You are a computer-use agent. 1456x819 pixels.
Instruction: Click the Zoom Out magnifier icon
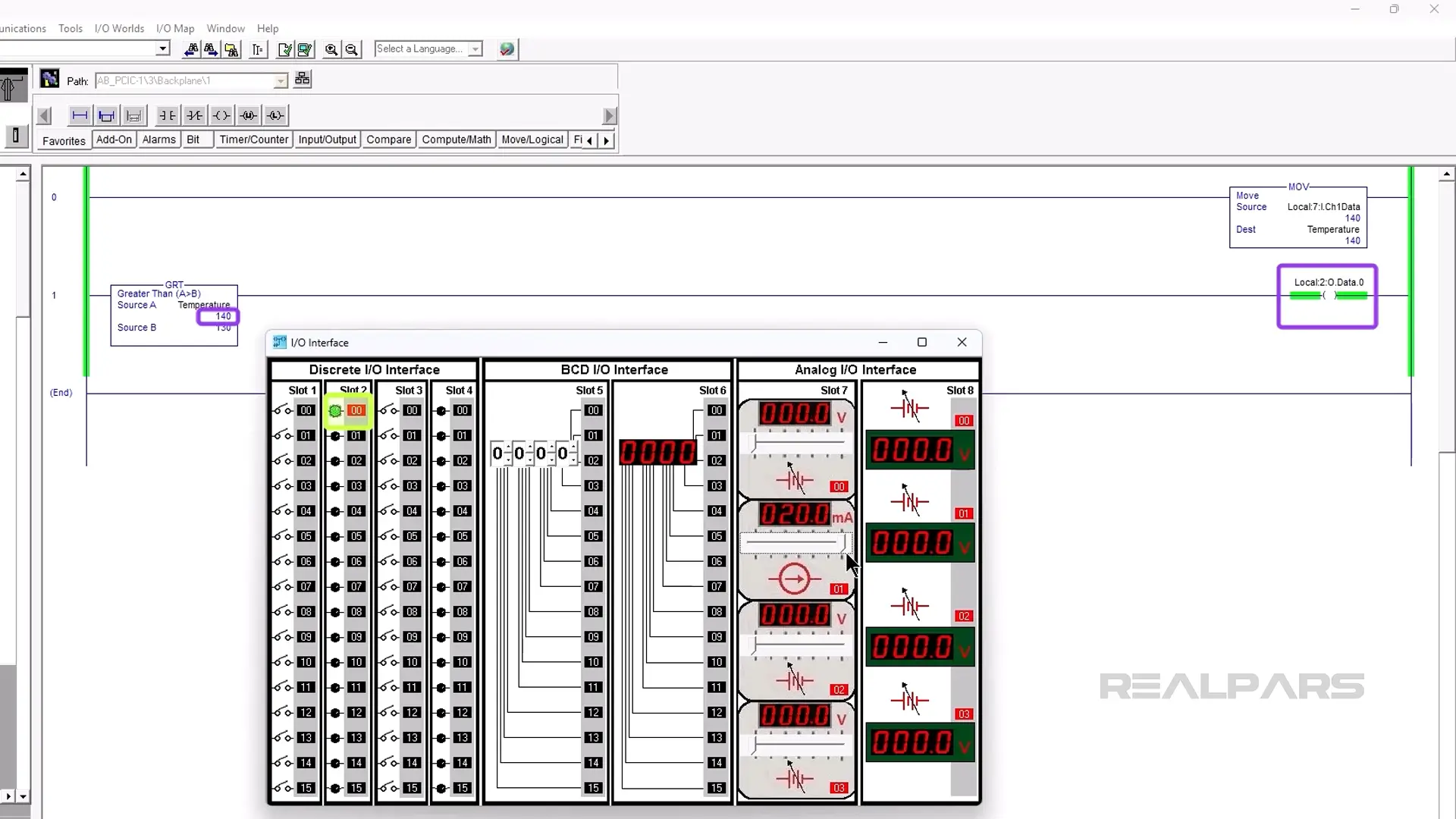(x=352, y=49)
